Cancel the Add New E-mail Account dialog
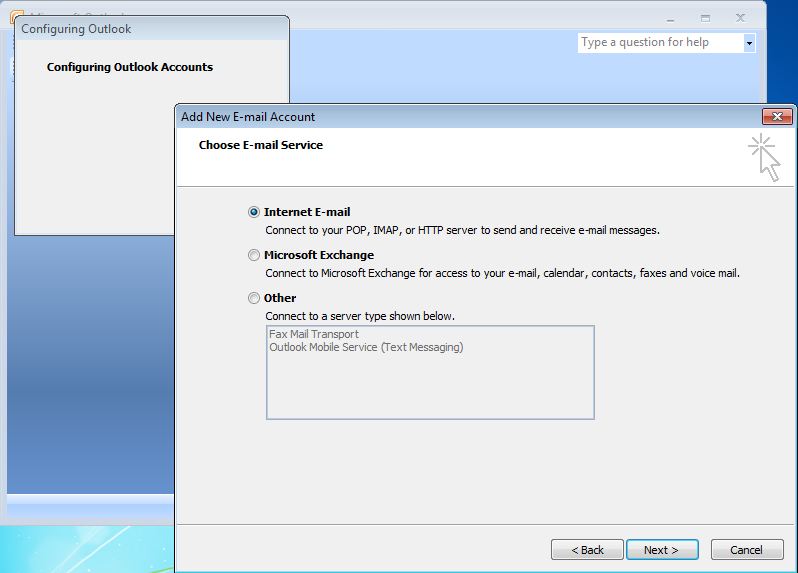The image size is (798, 573). point(747,550)
